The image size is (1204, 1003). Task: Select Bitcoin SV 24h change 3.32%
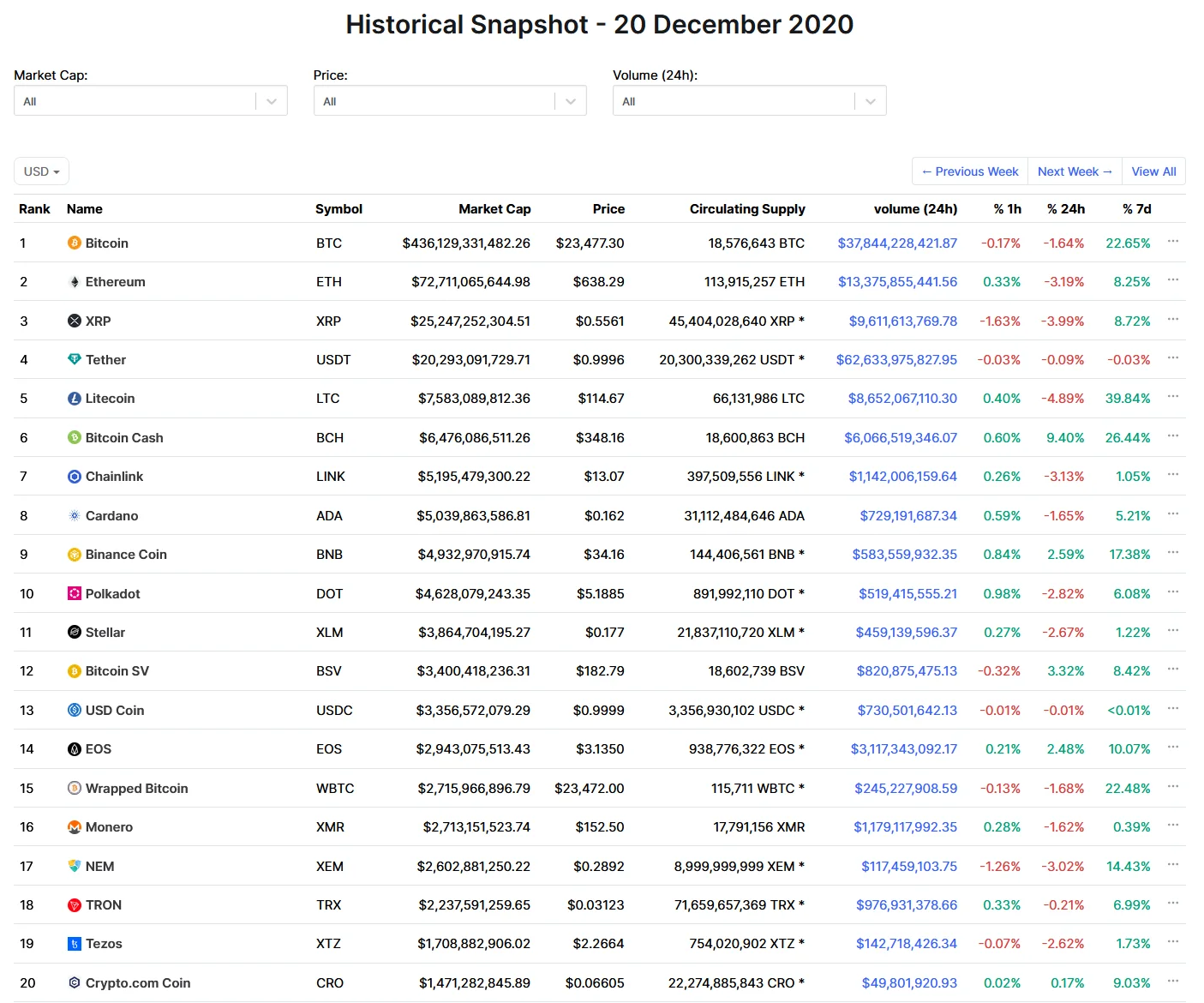click(x=1066, y=671)
